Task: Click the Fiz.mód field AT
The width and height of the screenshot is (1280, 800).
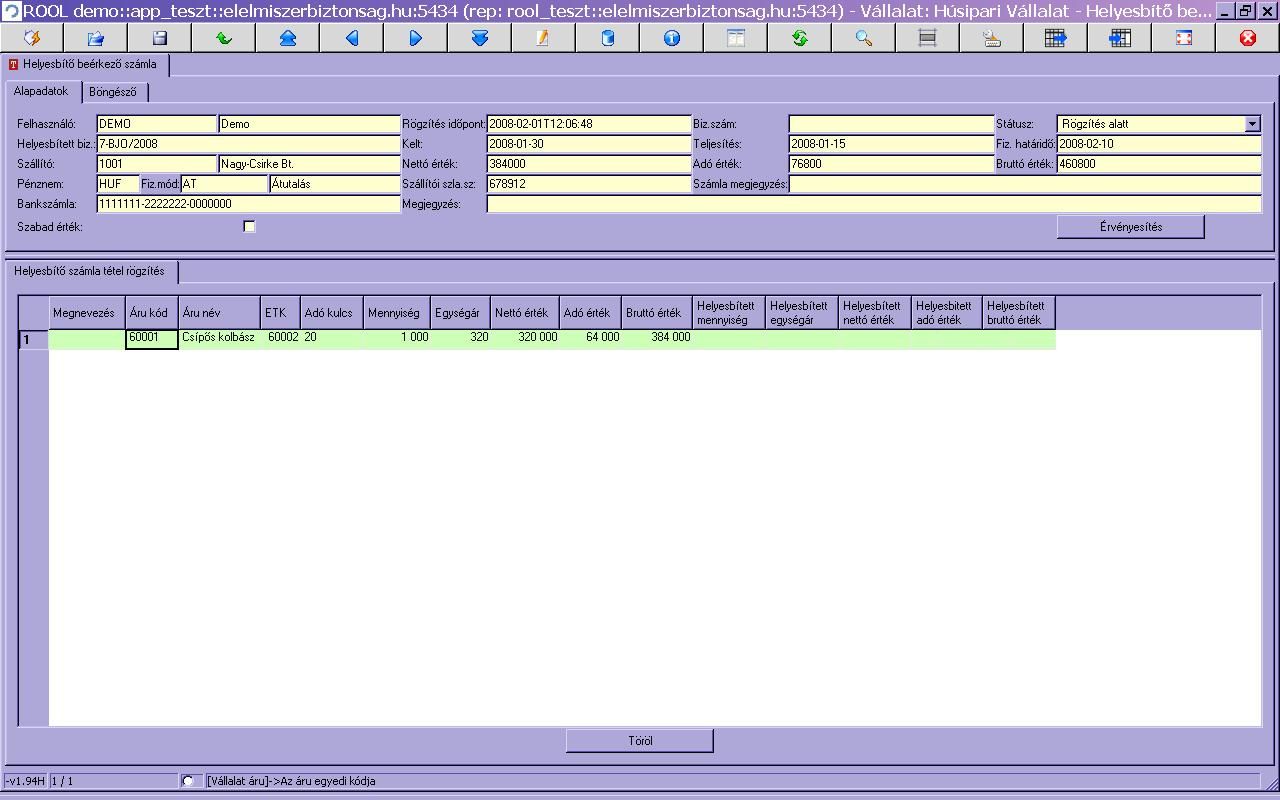Action: click(224, 184)
